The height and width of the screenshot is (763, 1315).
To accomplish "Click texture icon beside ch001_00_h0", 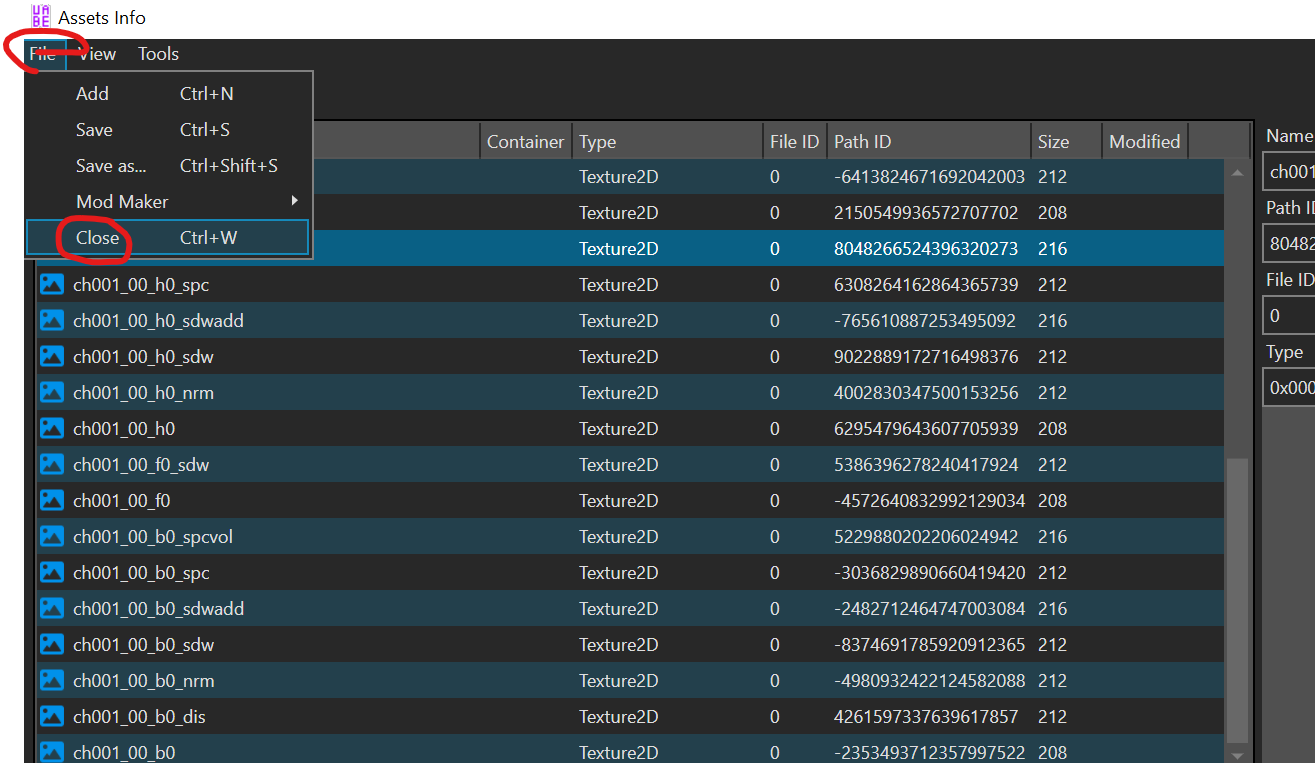I will point(51,429).
